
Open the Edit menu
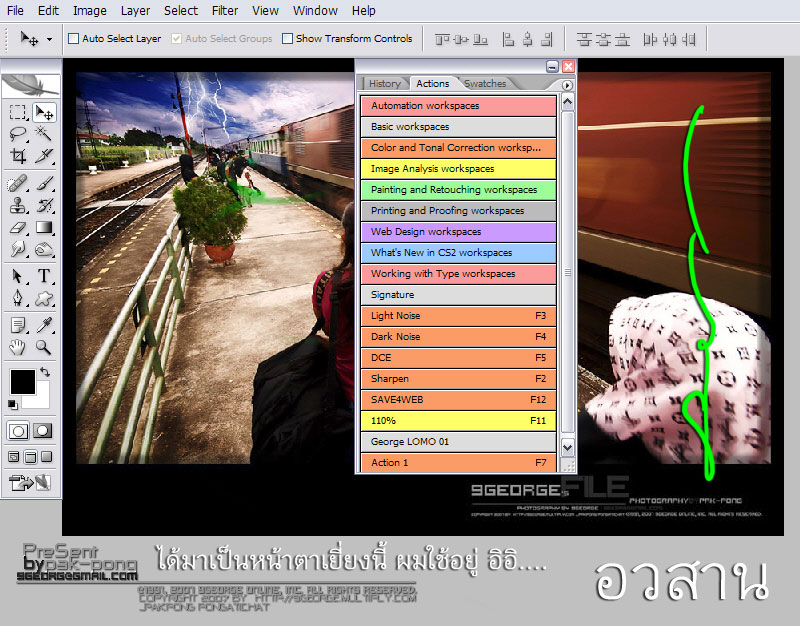48,10
